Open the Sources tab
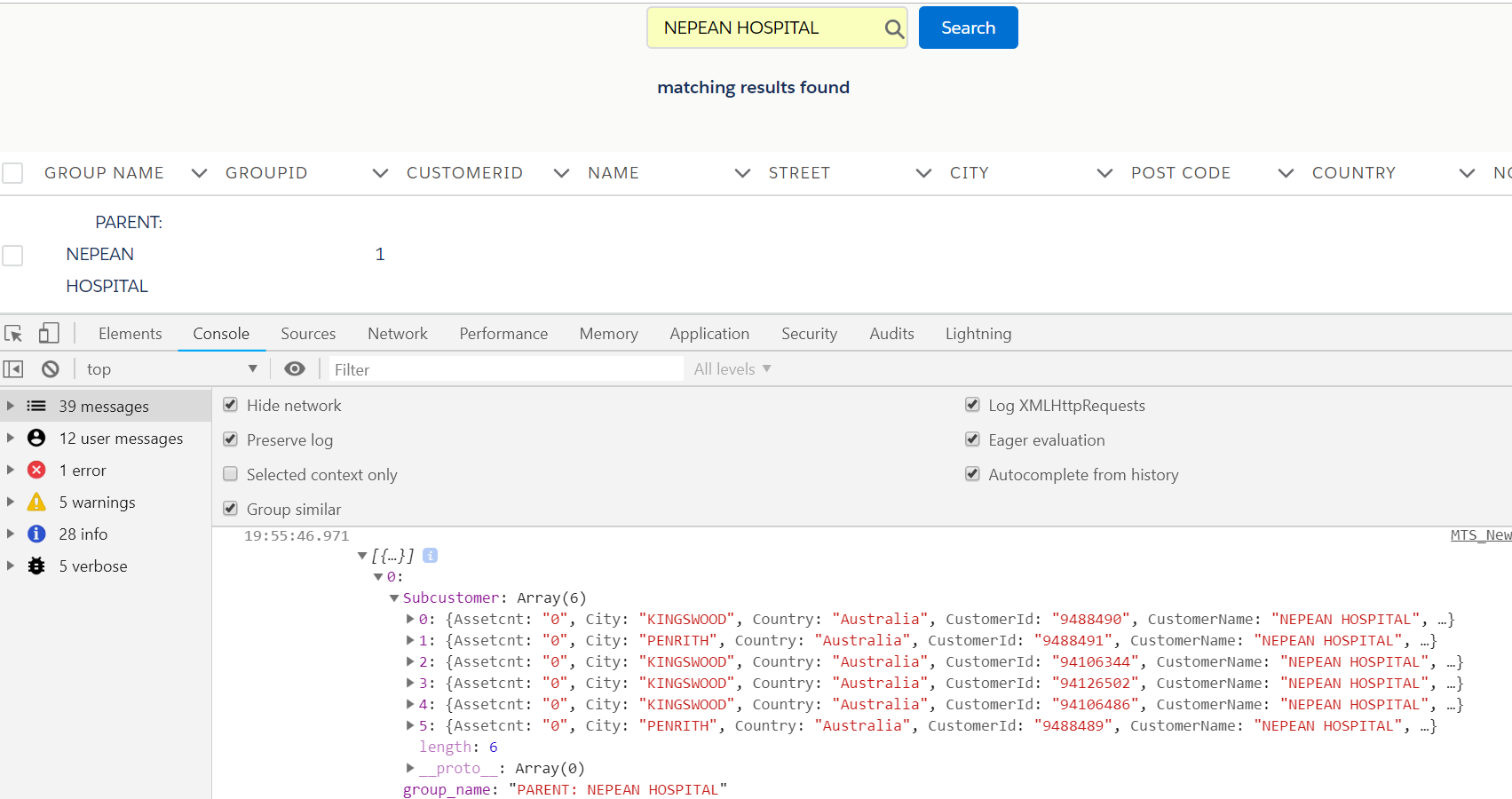This screenshot has height=799, width=1512. [x=308, y=334]
